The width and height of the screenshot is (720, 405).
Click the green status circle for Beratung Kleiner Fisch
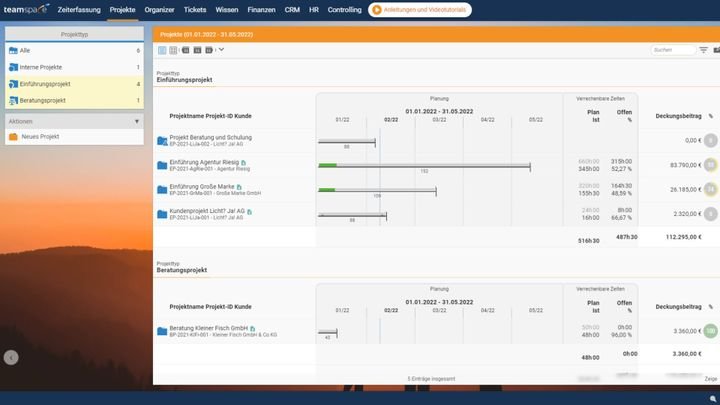coord(710,331)
